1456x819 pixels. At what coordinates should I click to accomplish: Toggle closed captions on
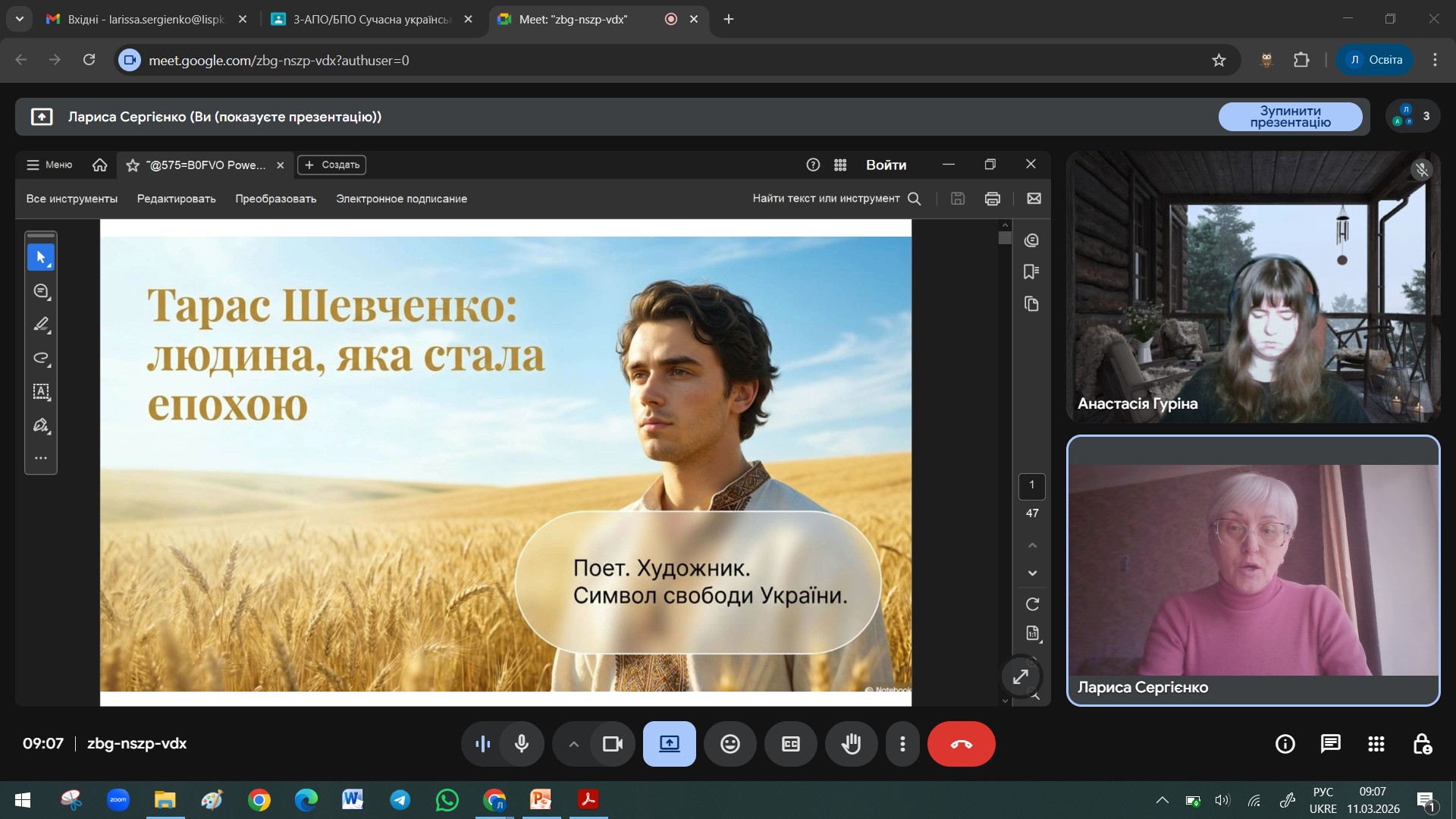(x=790, y=744)
